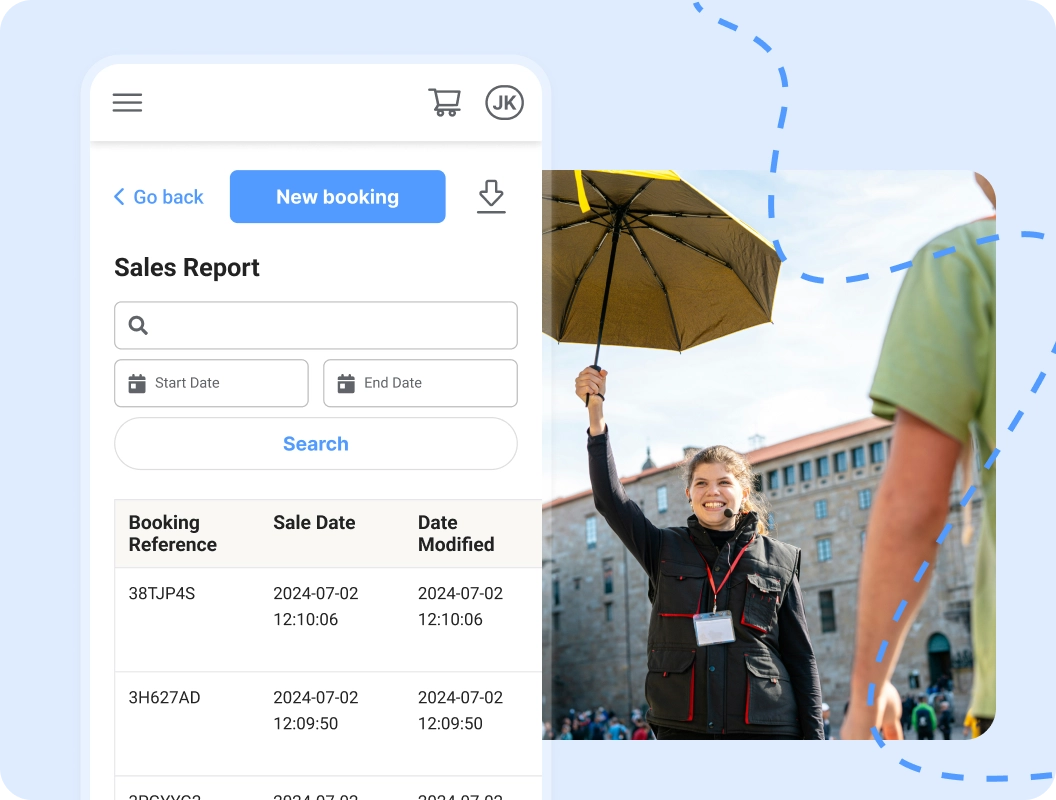The height and width of the screenshot is (800, 1056).
Task: Open the JK user profile avatar
Action: pyautogui.click(x=504, y=102)
